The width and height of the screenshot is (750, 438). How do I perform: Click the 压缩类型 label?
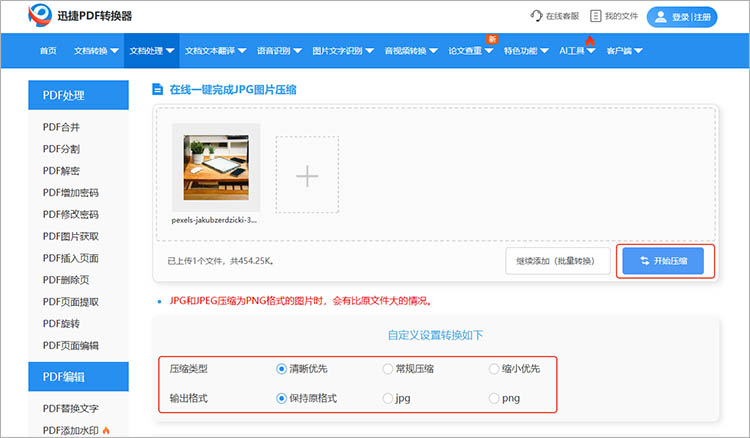(x=188, y=369)
